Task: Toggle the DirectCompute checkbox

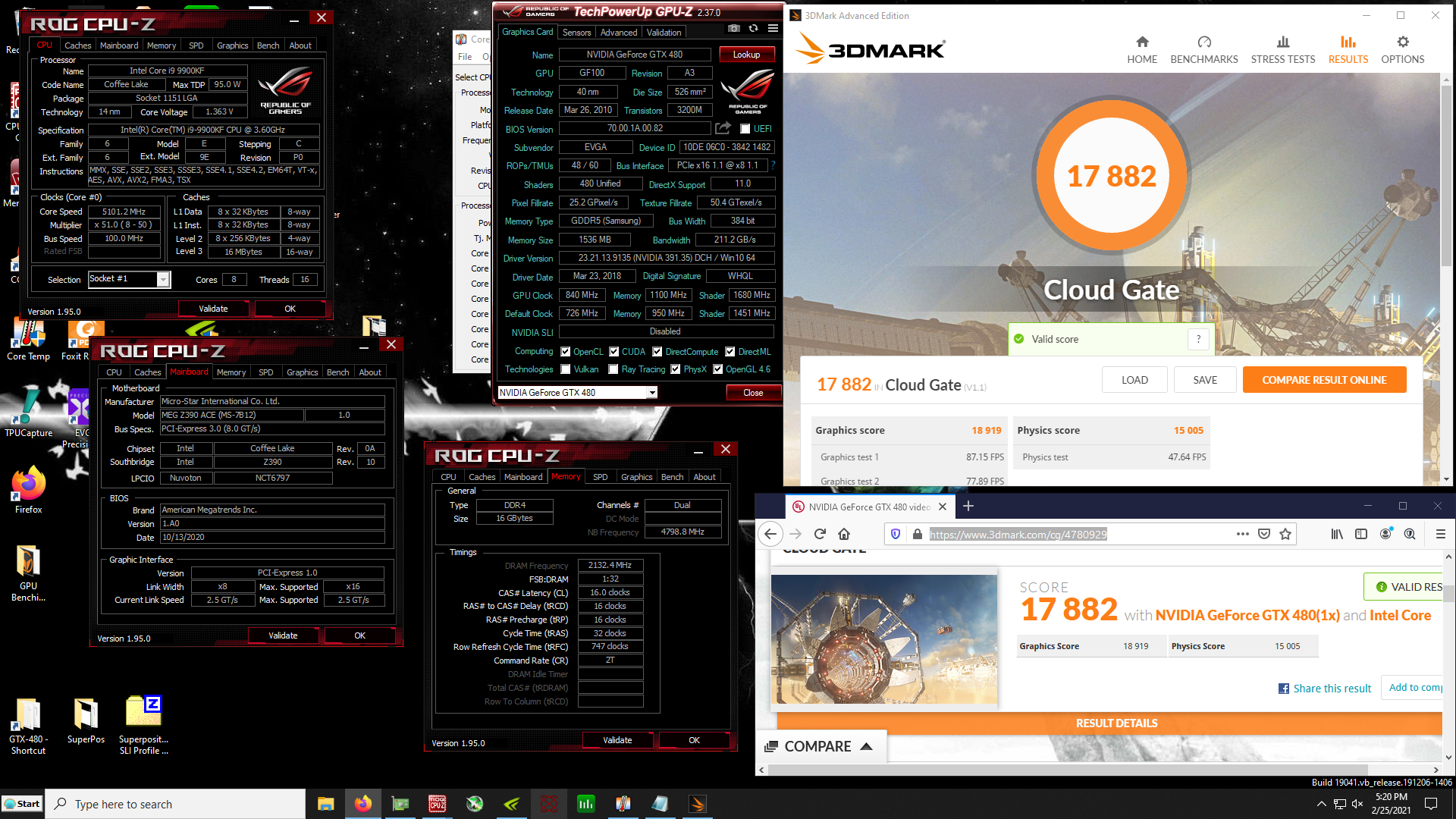Action: (x=657, y=352)
